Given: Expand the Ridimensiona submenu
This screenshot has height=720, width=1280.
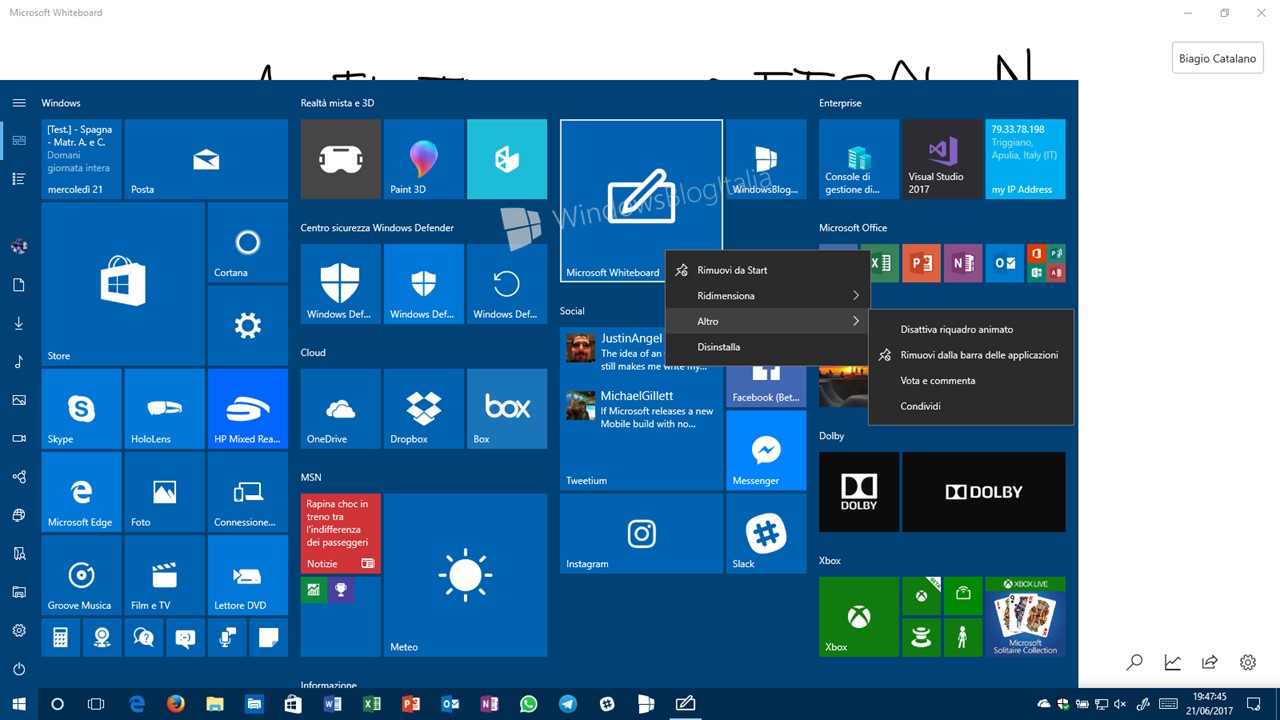Looking at the screenshot, I should pos(768,296).
